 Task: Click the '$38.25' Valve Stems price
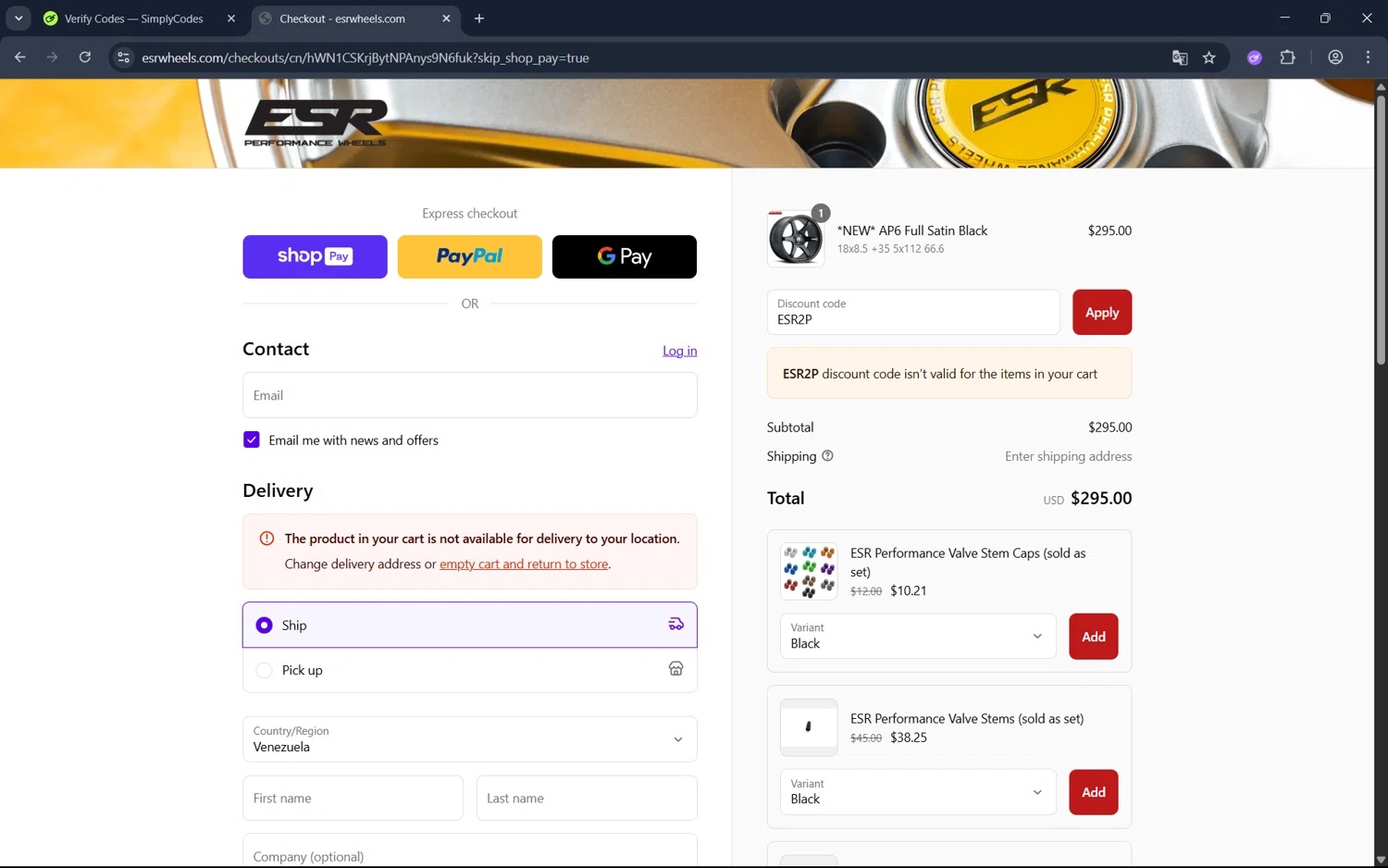pos(909,738)
